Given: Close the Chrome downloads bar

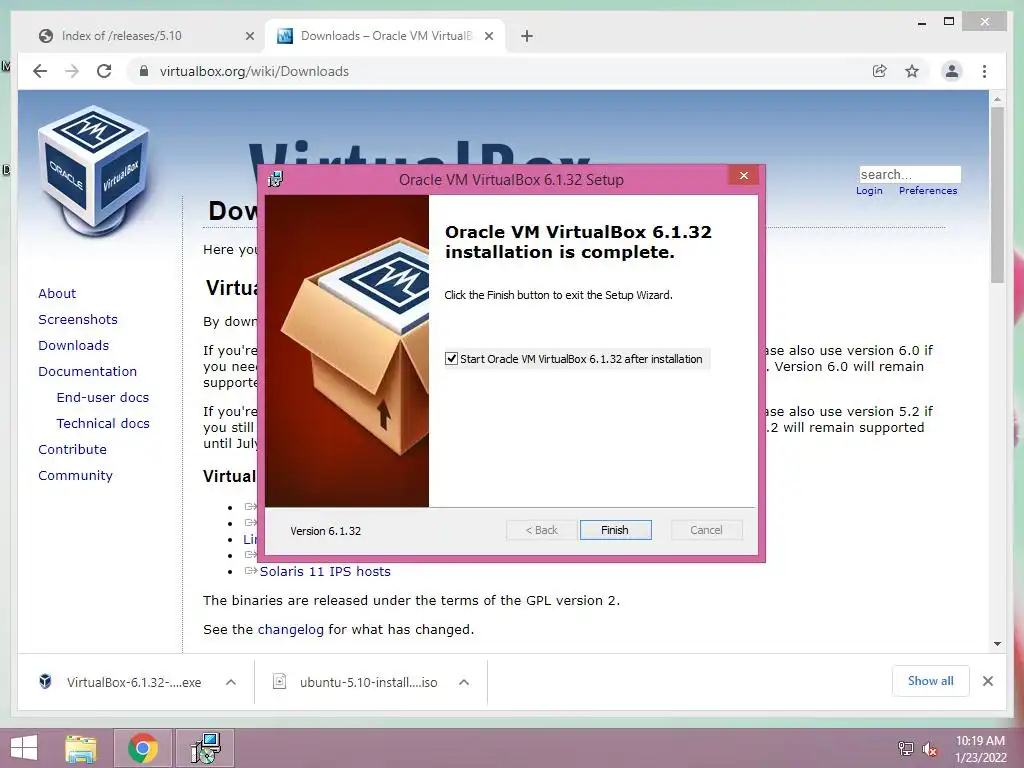Looking at the screenshot, I should (x=987, y=681).
